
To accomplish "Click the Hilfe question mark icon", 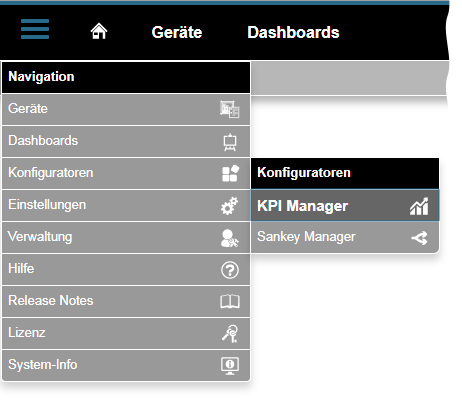I will 230,270.
